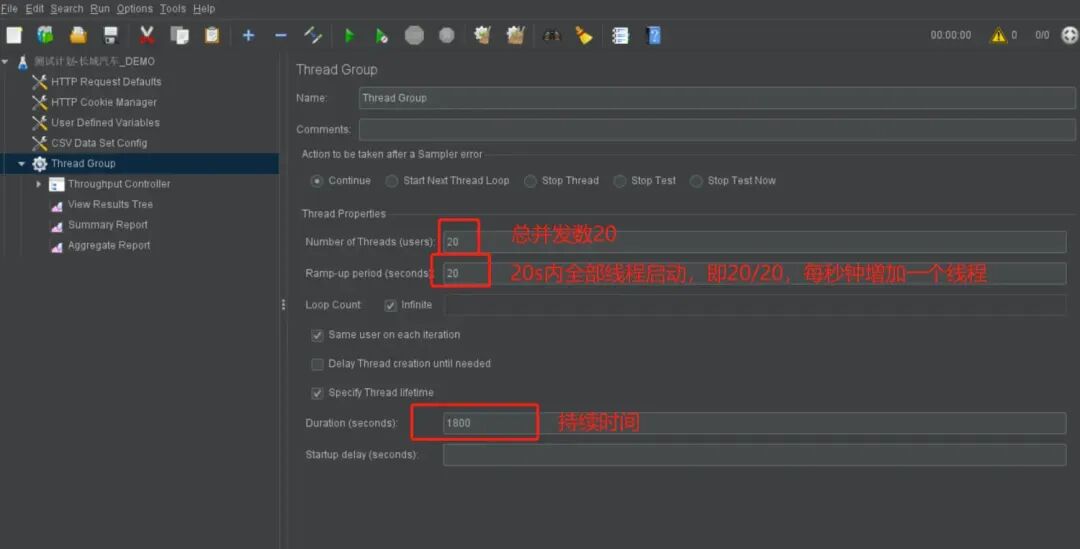Collapse the Thread Group tree node
The height and width of the screenshot is (549, 1080).
point(21,164)
